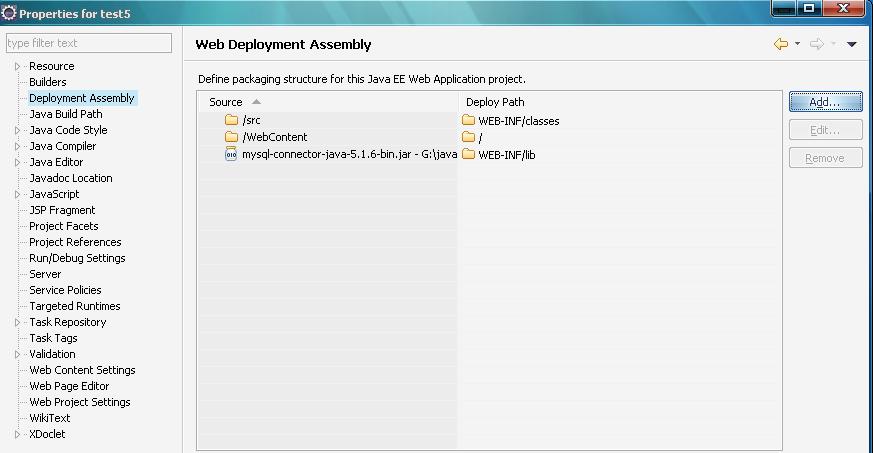
Task: Click the WEB-INF/classes deploy folder icon
Action: [469, 120]
